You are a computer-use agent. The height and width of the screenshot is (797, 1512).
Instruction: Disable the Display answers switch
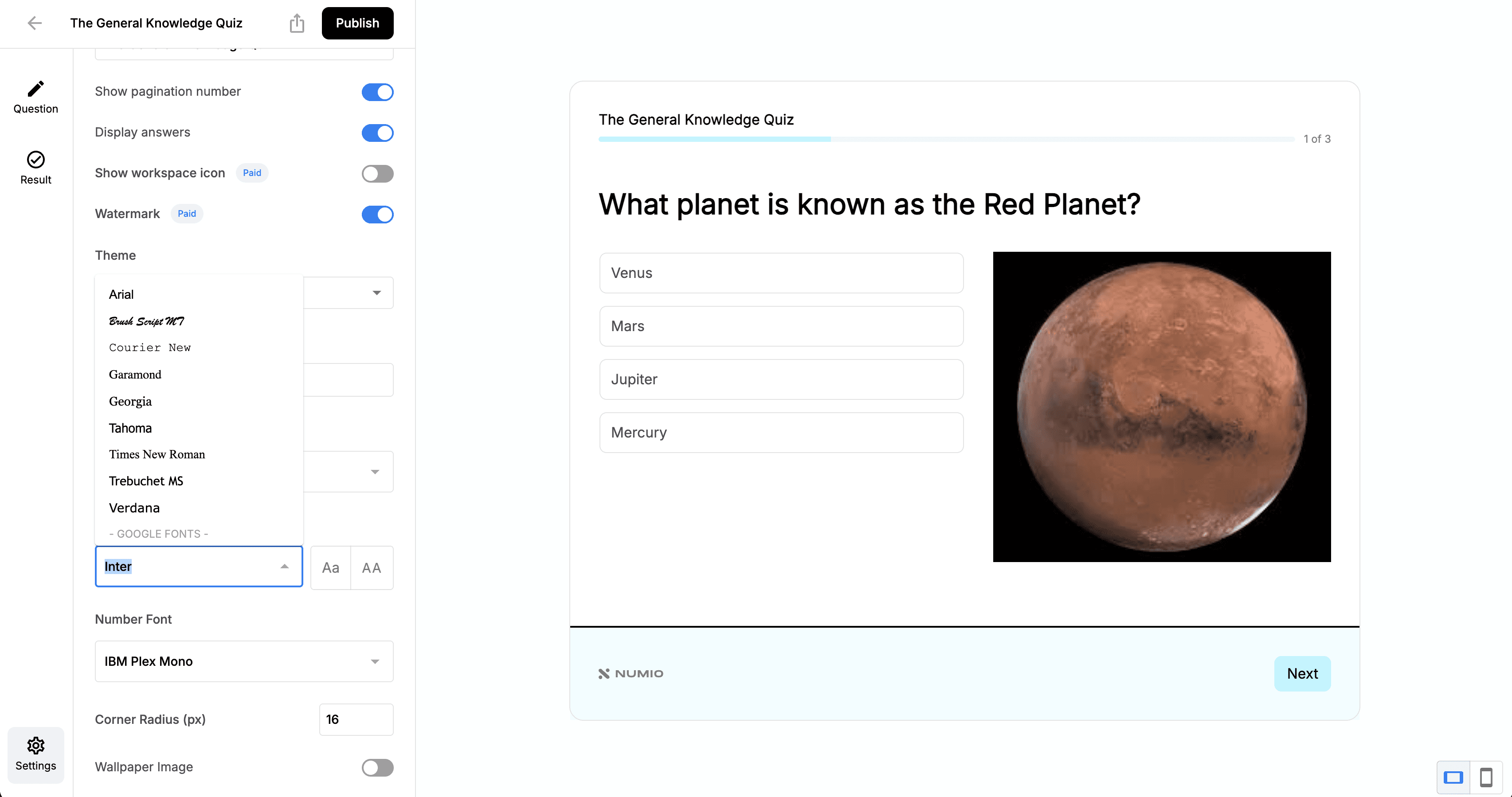[x=377, y=133]
